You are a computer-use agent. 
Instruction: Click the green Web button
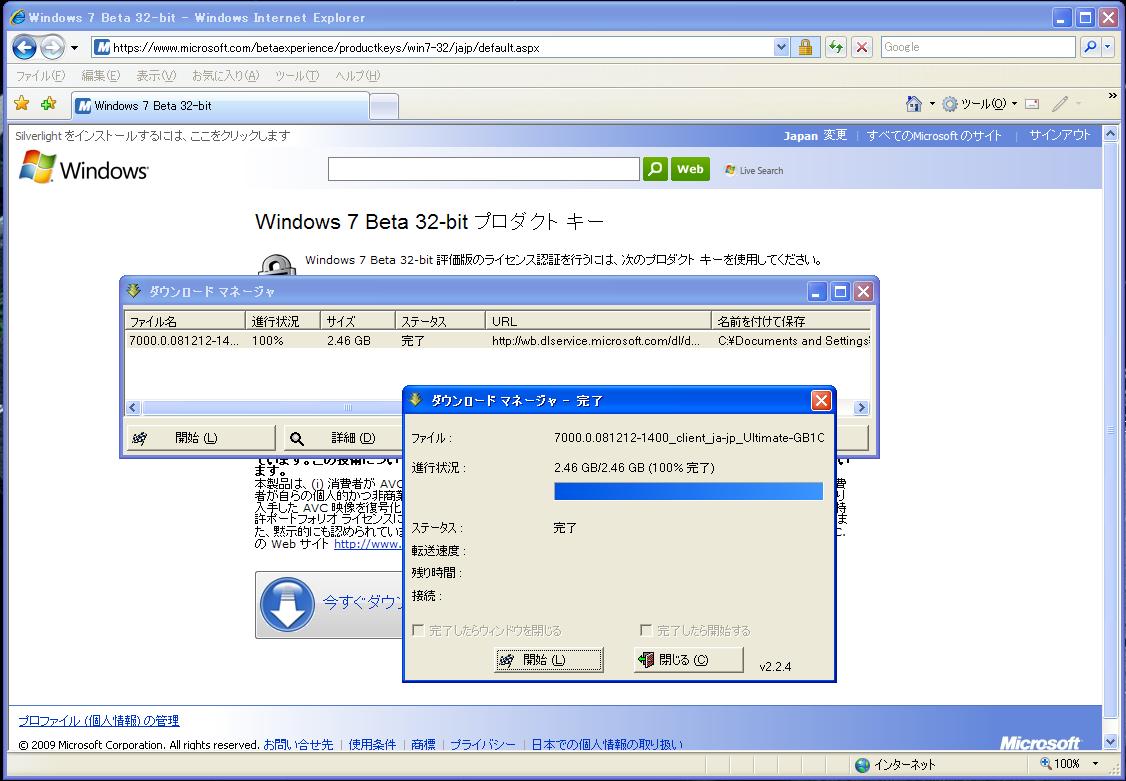pyautogui.click(x=690, y=169)
